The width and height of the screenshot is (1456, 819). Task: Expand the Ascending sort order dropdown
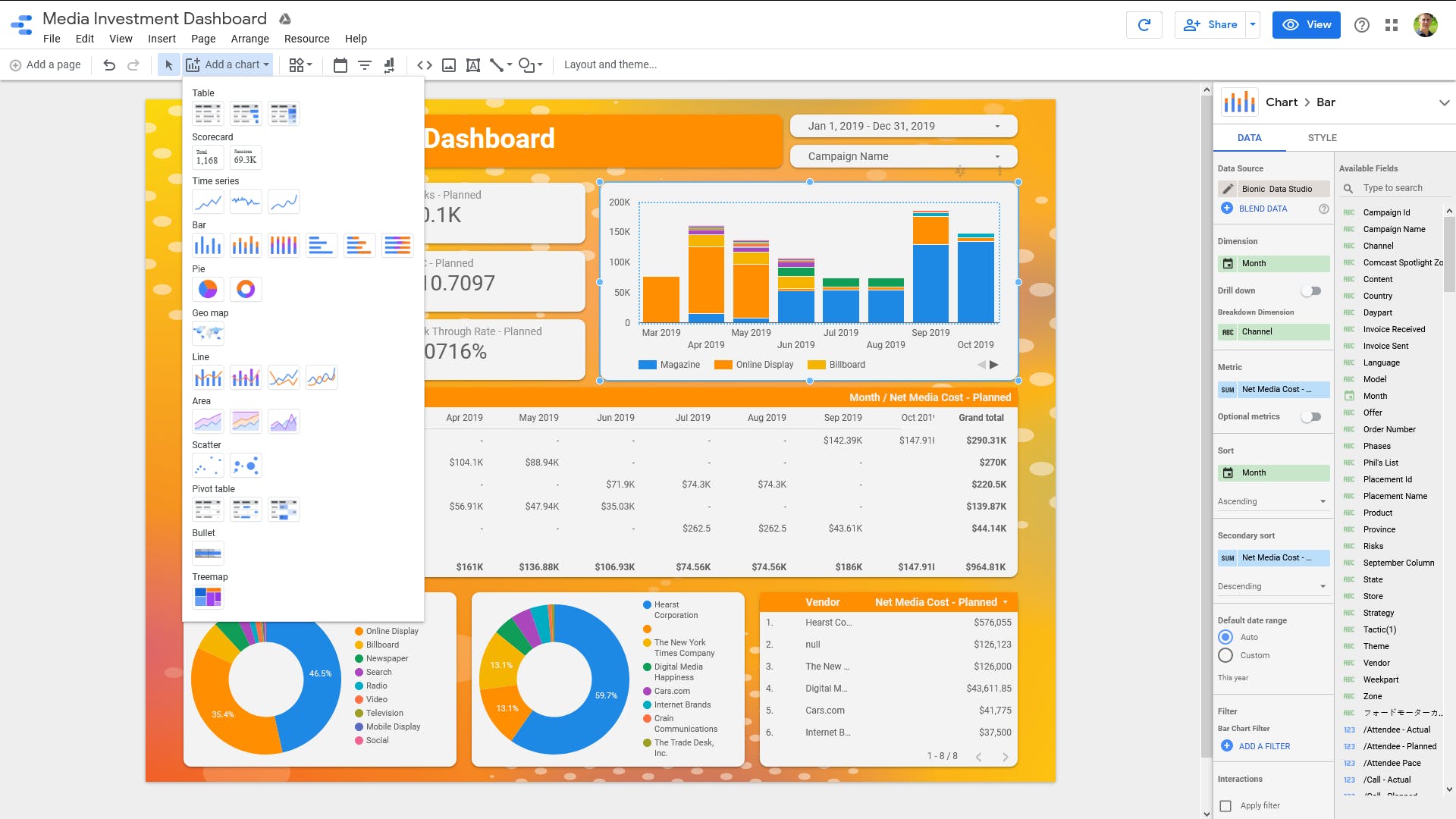point(1272,501)
